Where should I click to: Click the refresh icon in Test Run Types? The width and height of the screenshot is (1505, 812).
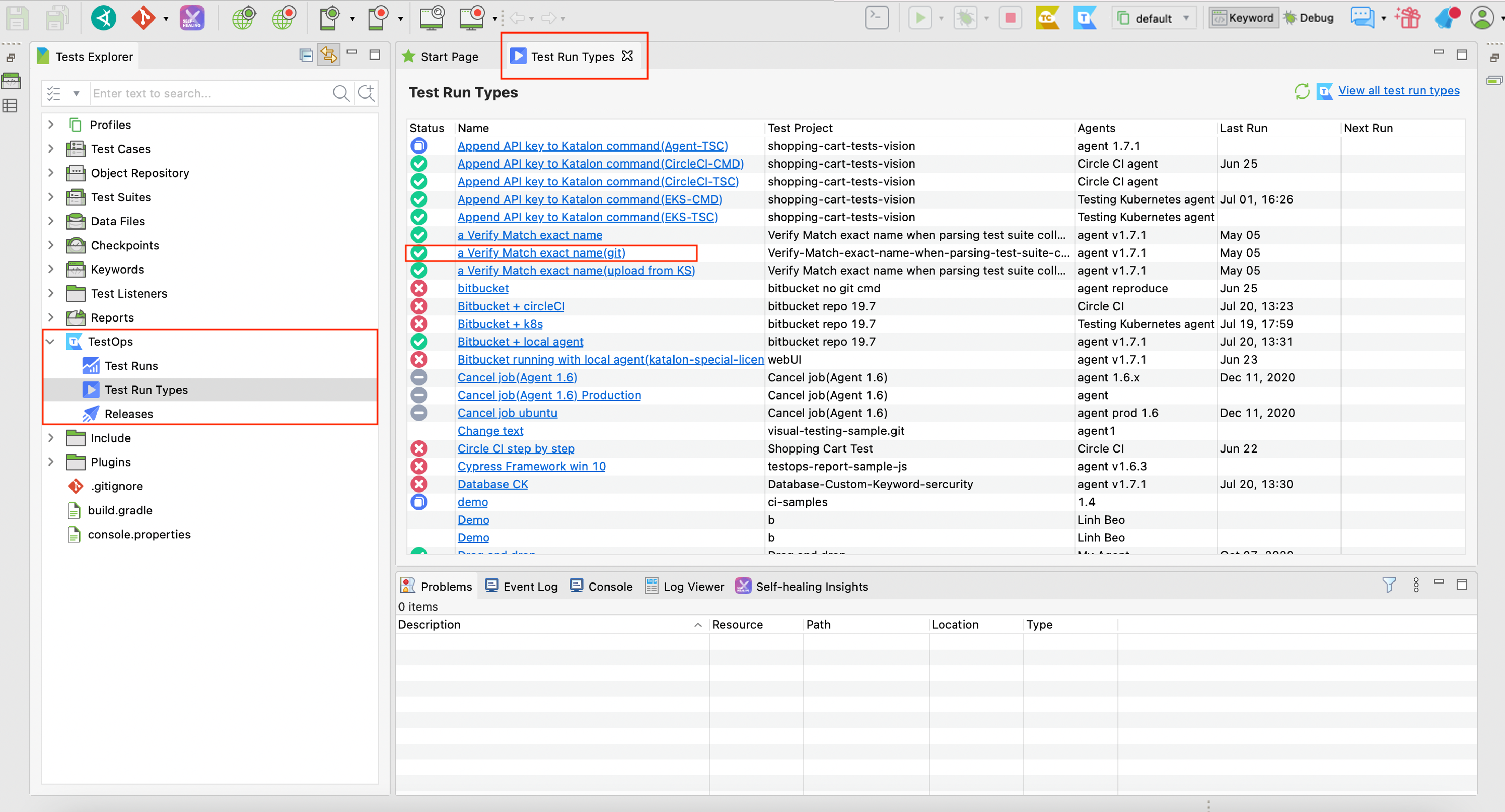tap(1302, 91)
